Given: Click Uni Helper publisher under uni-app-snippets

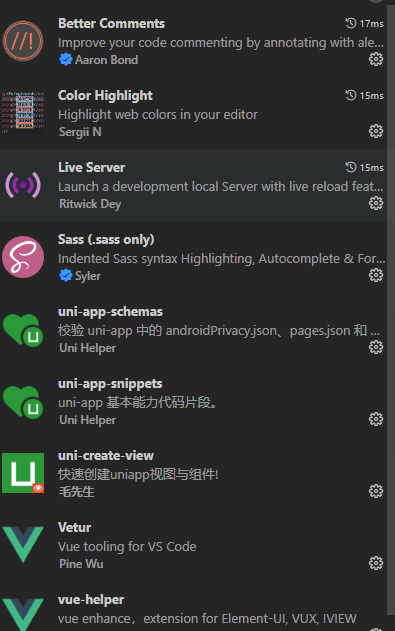Looking at the screenshot, I should 87,420.
